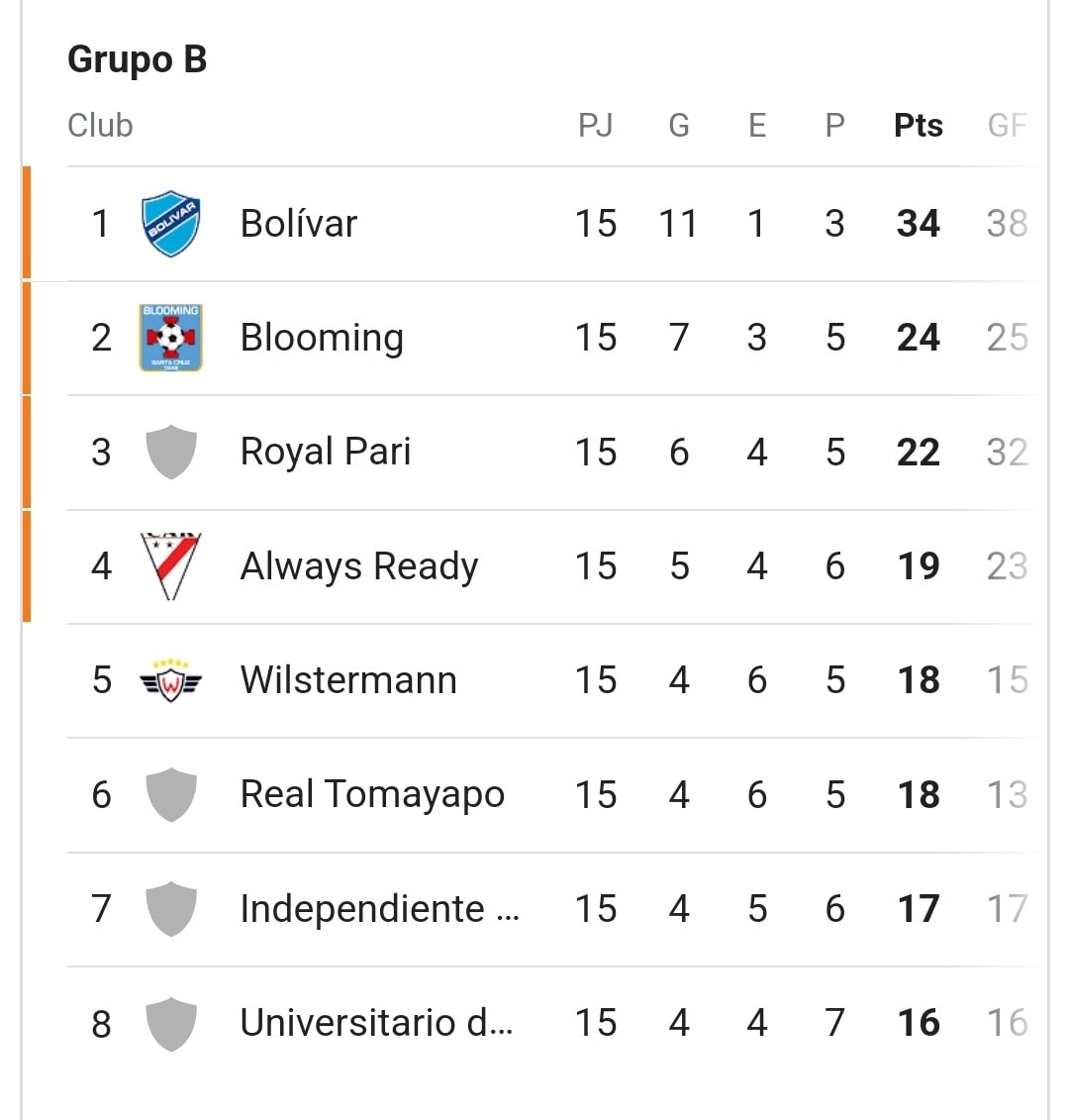Click the Universitario gray shield icon
Viewport: 1069px width, 1120px height.
tap(170, 1024)
